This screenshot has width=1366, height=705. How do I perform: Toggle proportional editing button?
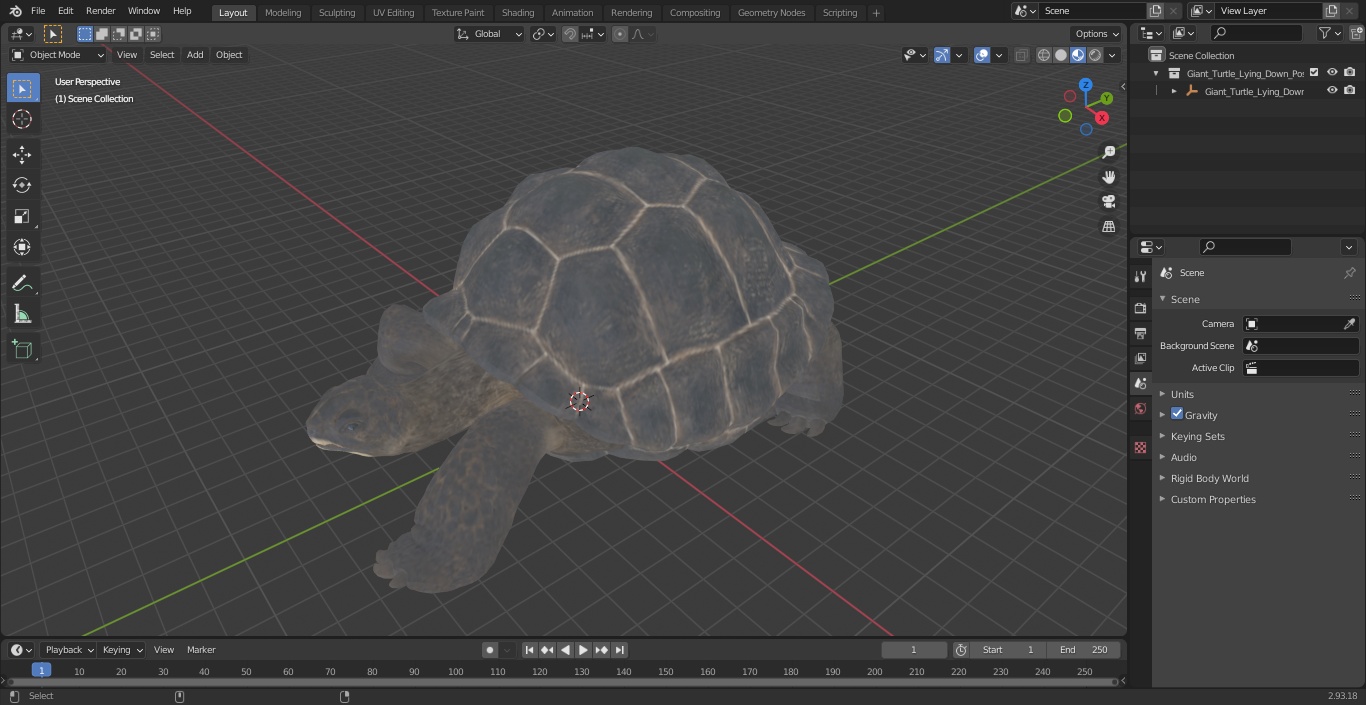[620, 34]
